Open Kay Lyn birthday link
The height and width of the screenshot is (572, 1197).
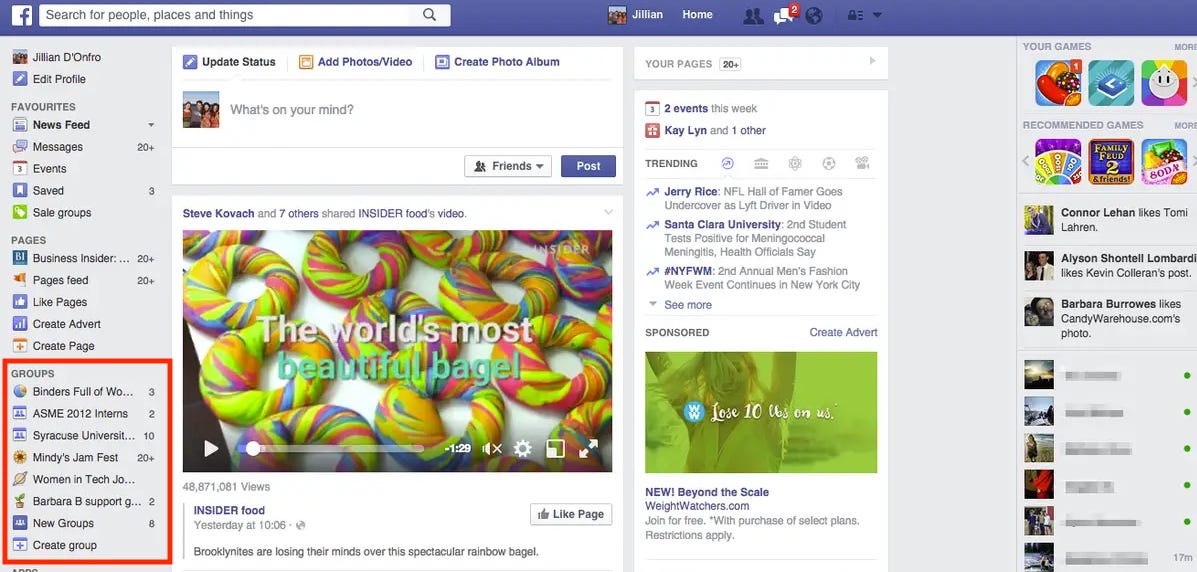click(686, 131)
